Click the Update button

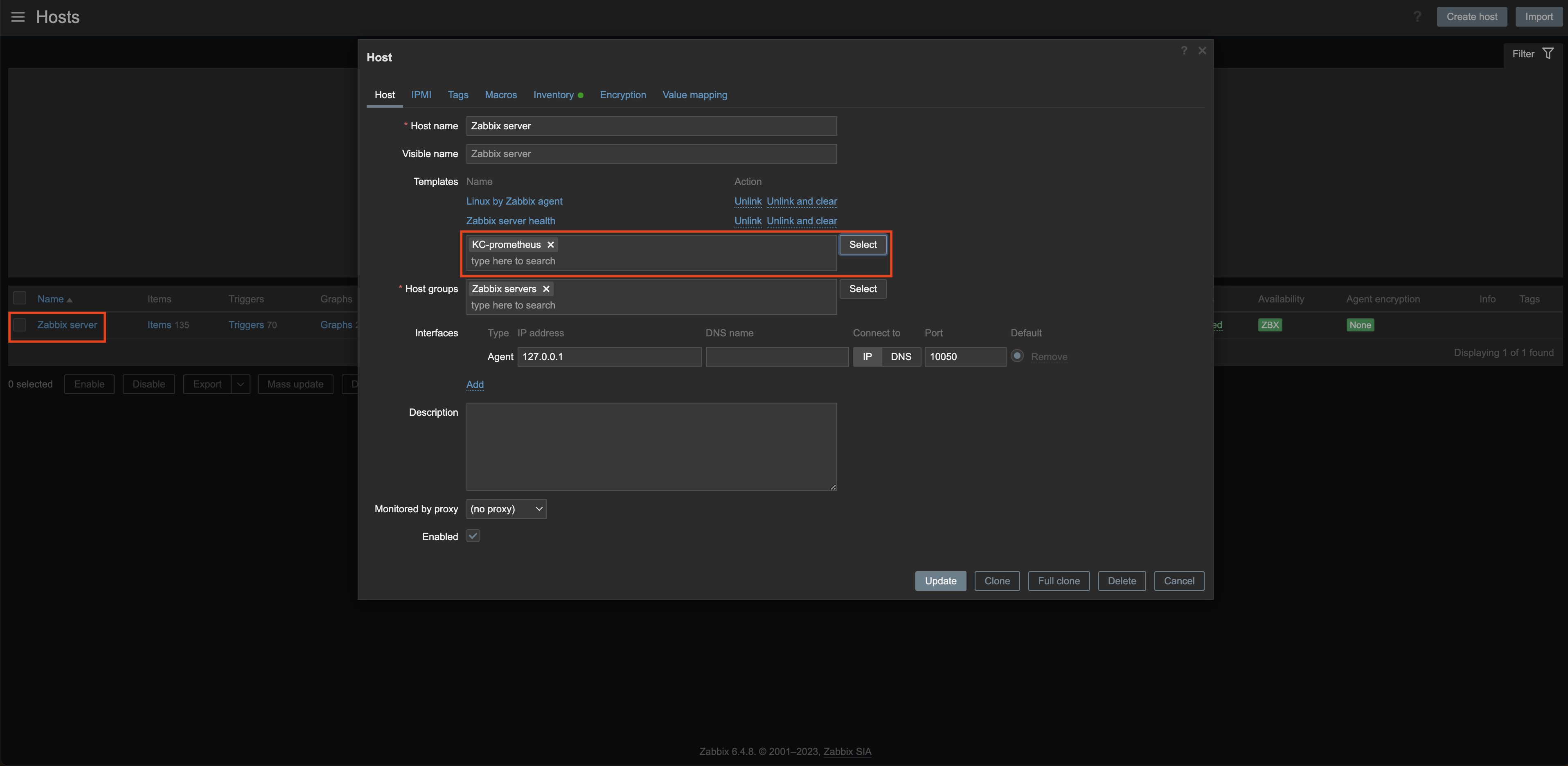tap(940, 581)
